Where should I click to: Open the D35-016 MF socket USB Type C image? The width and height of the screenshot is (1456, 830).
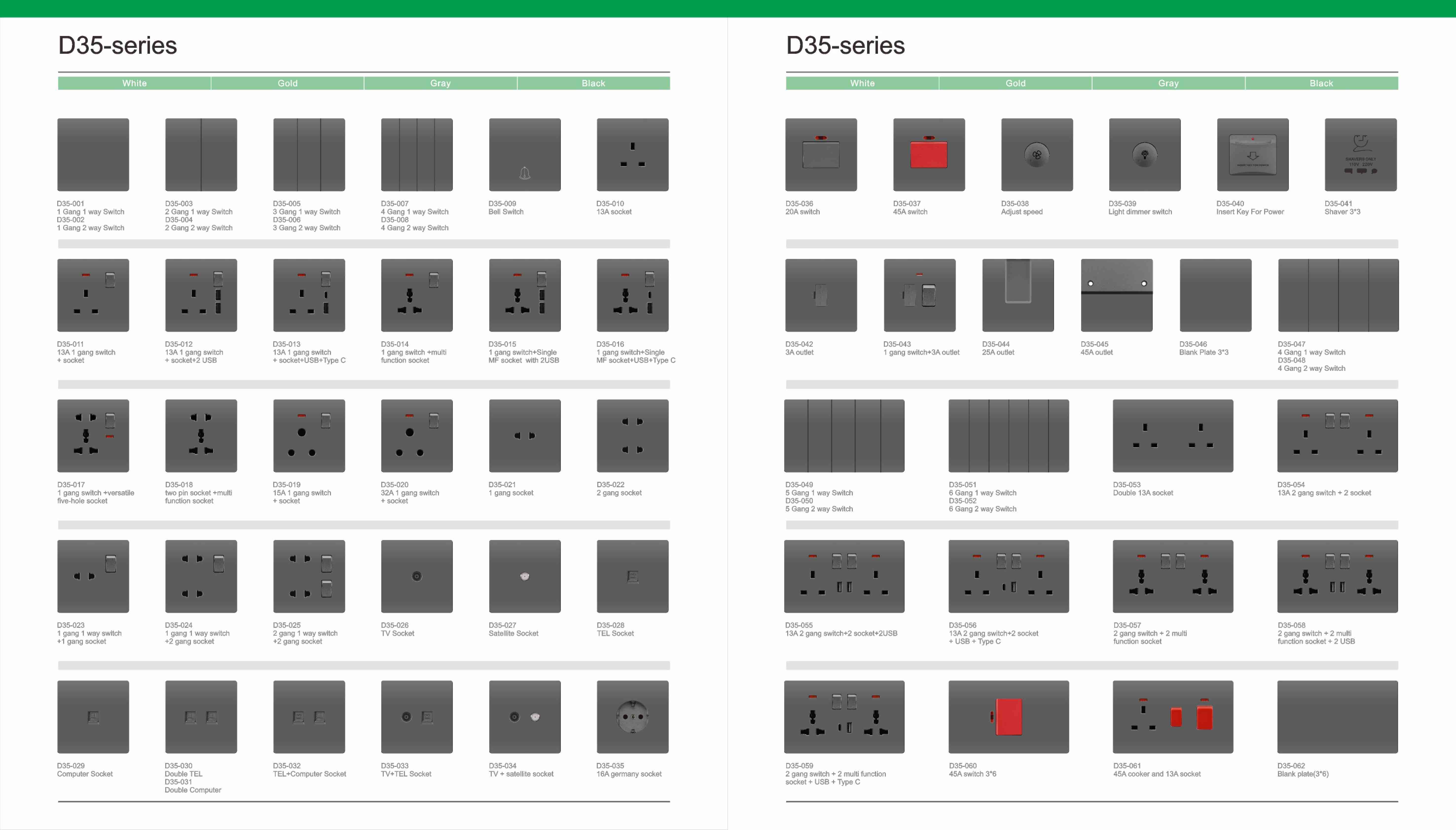(632, 295)
